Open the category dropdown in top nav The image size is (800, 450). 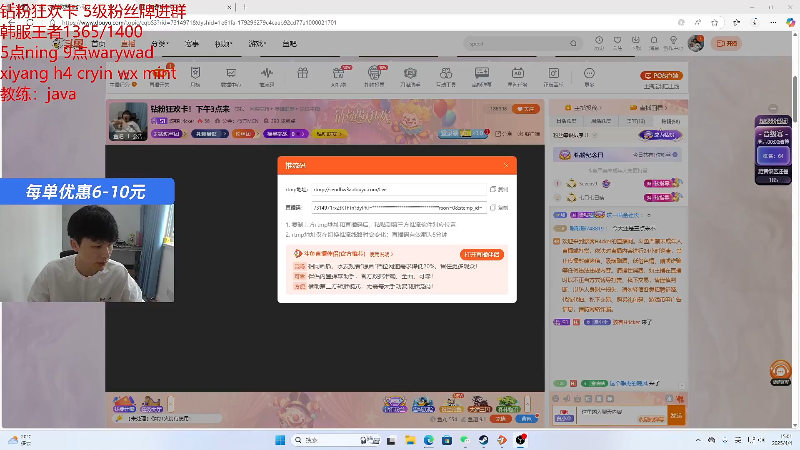point(160,43)
